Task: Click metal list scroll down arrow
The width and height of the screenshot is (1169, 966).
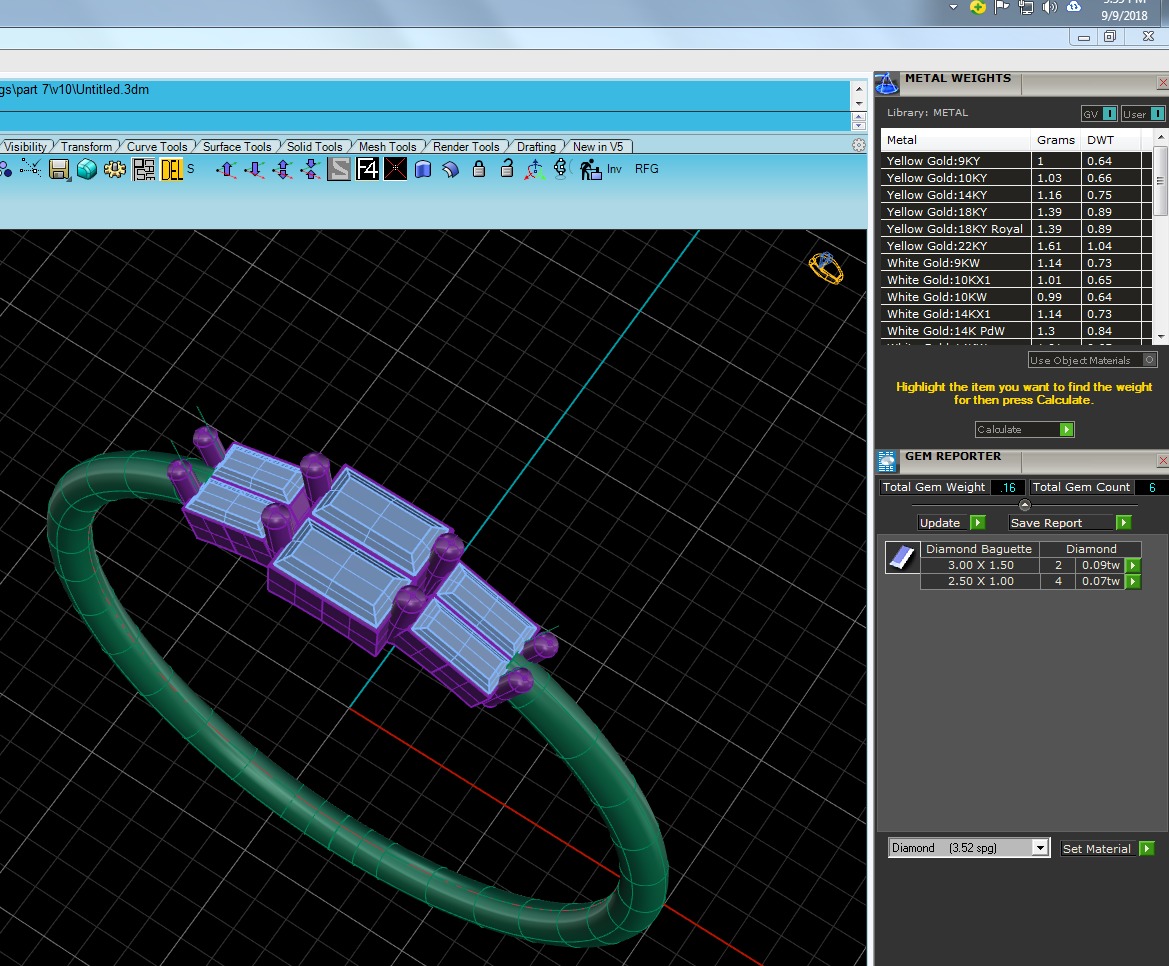Action: (1160, 337)
